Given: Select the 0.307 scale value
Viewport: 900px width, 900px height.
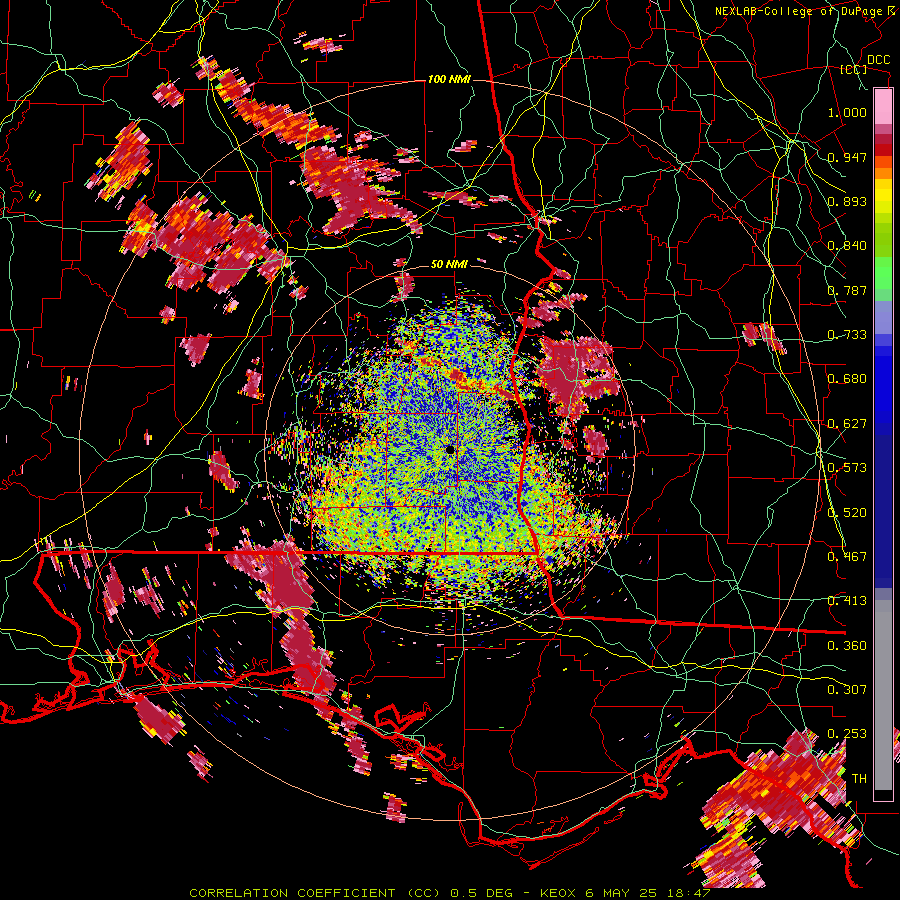Looking at the screenshot, I should coord(847,689).
